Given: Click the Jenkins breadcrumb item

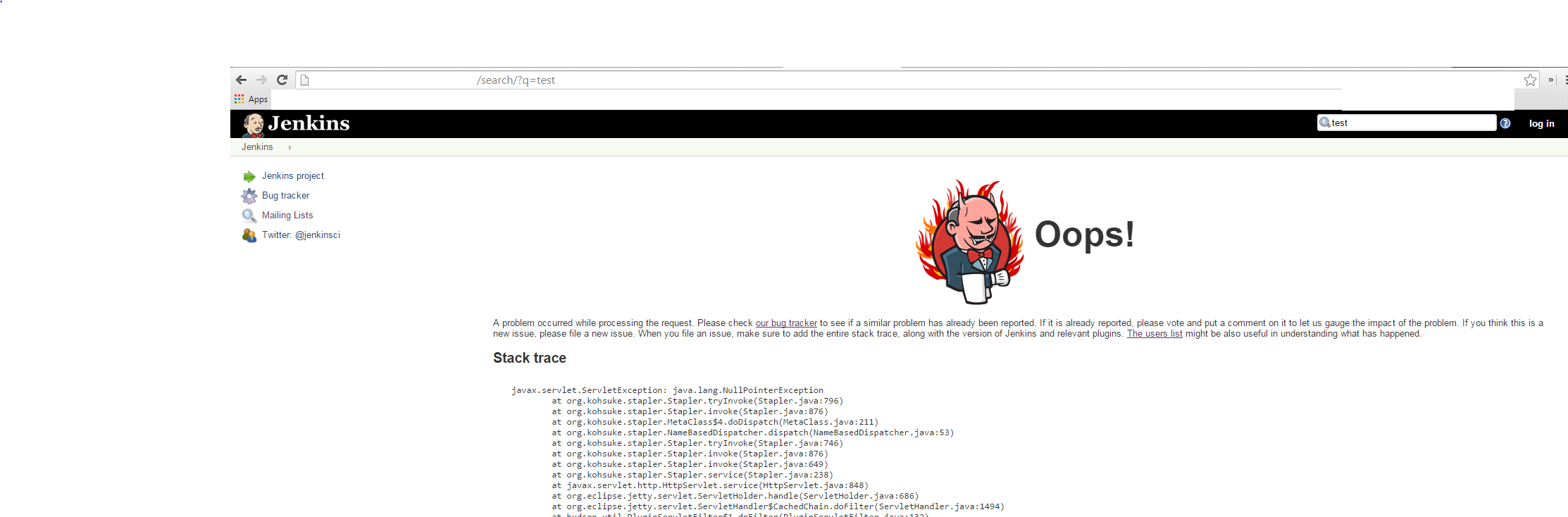Looking at the screenshot, I should (x=257, y=147).
